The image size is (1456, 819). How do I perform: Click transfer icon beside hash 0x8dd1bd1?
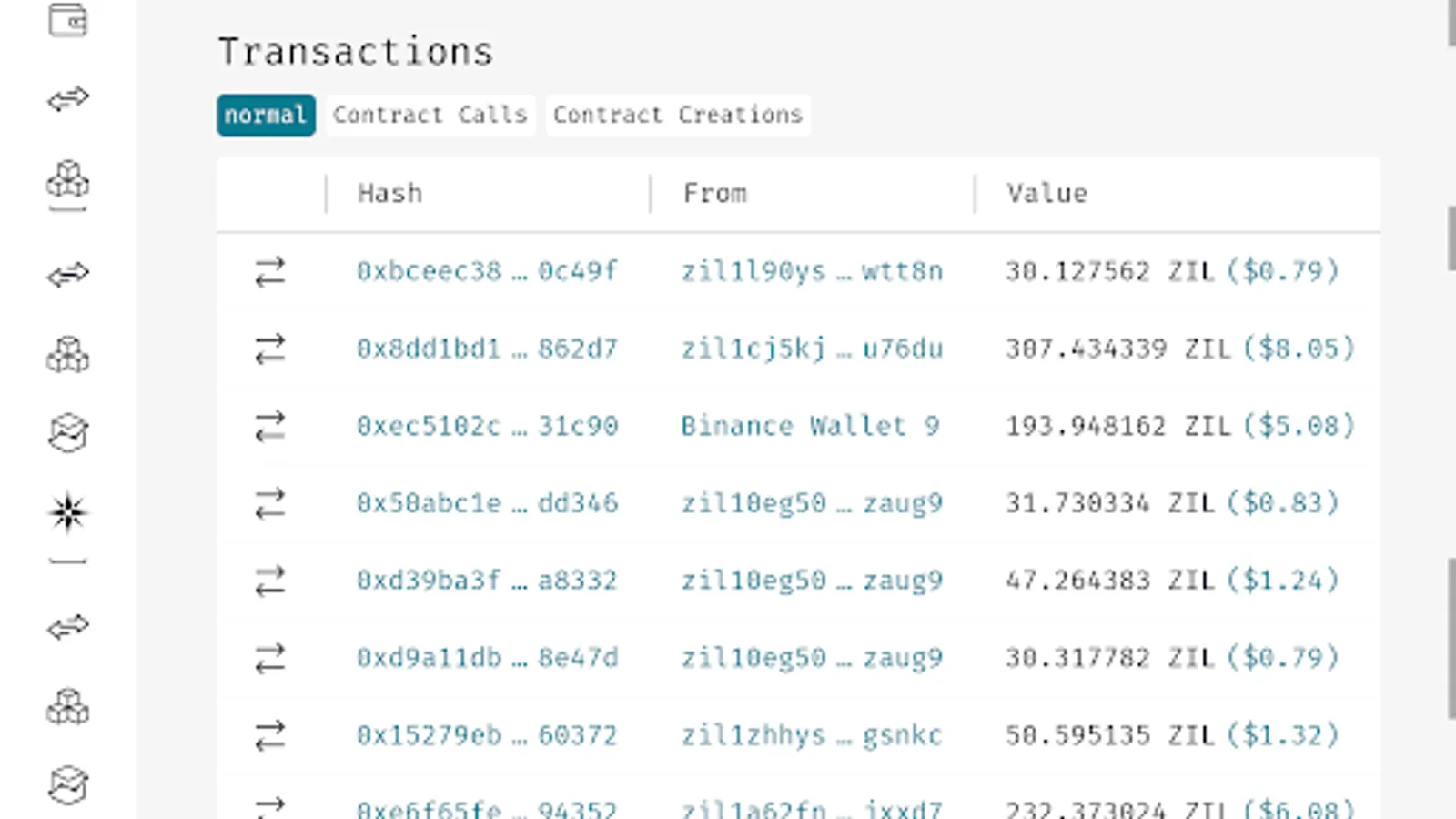270,349
